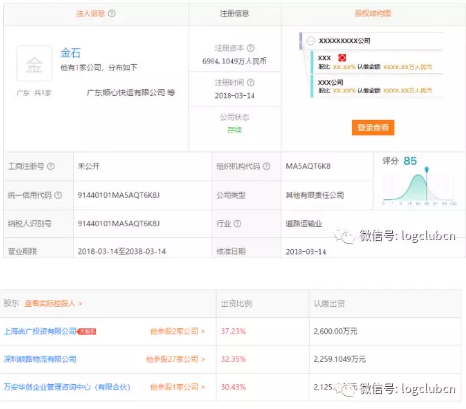The height and width of the screenshot is (409, 466).
Task: Expand 他参股1家公司 link
Action: 178,387
